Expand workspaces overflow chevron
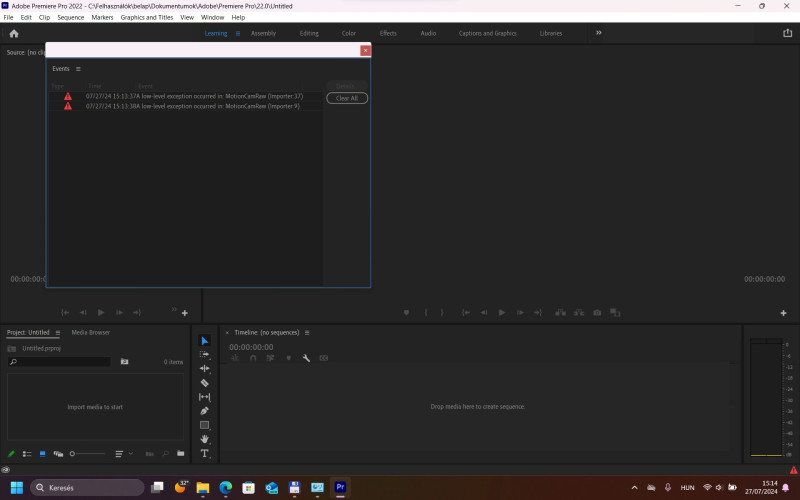Screen dimensions: 800x500 pos(598,33)
